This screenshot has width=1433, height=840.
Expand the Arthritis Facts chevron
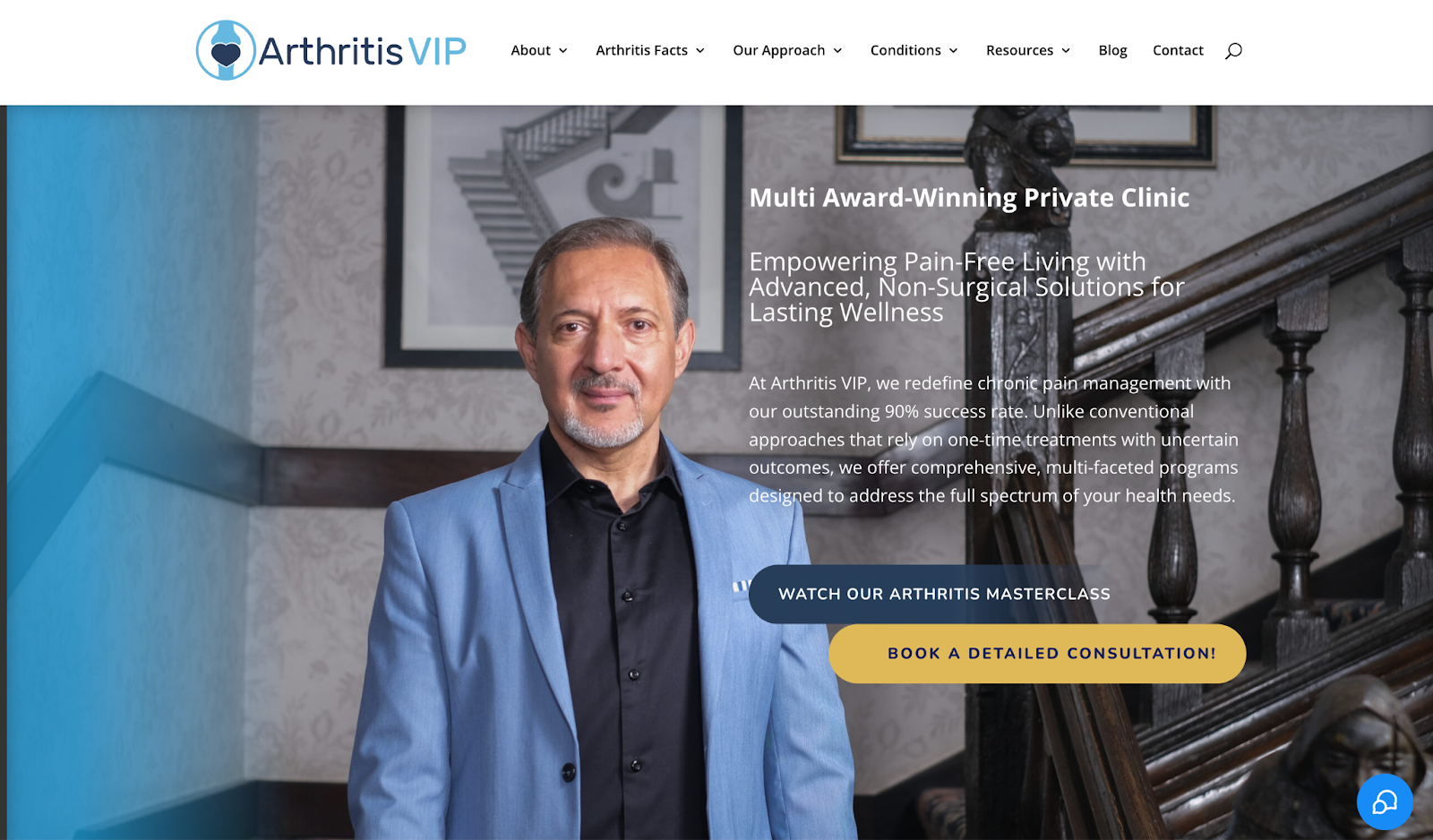(700, 51)
